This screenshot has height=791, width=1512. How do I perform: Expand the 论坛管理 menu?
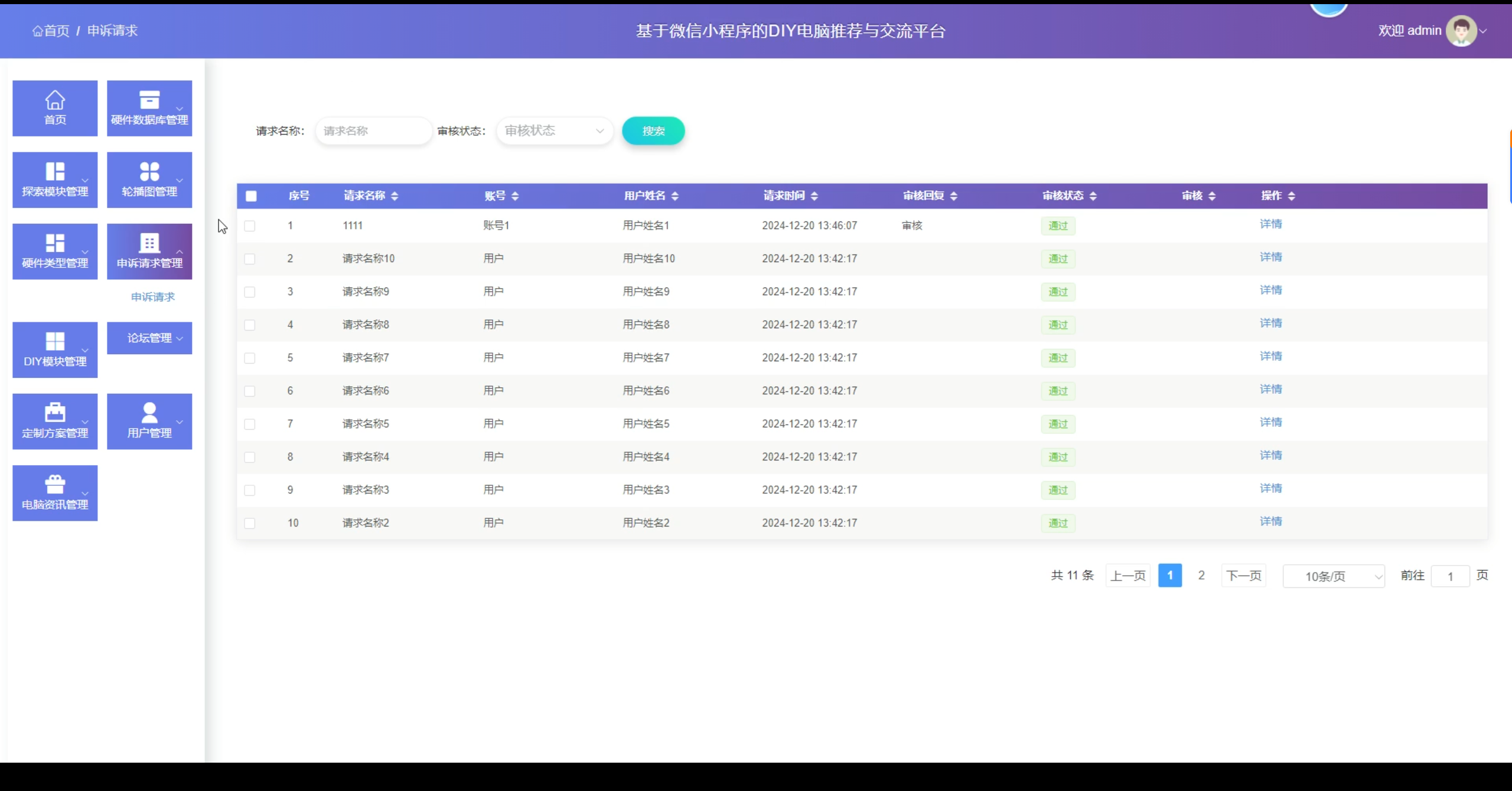[149, 338]
